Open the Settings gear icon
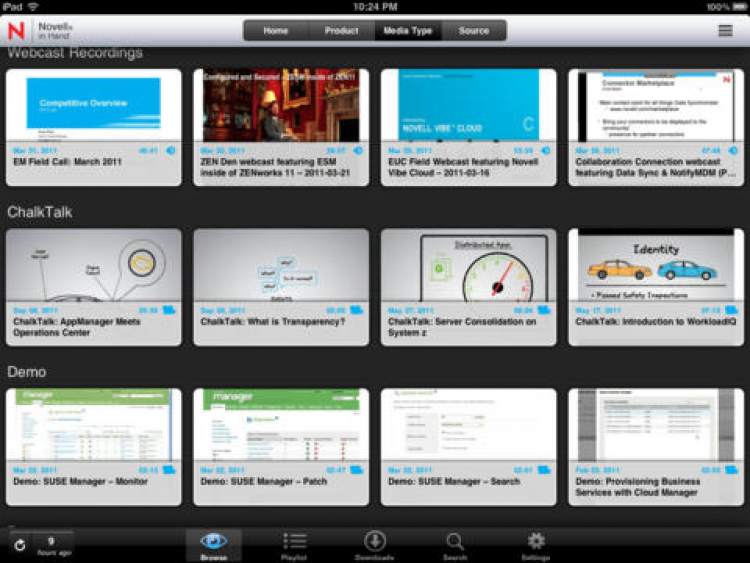This screenshot has width=750, height=563. click(x=536, y=541)
